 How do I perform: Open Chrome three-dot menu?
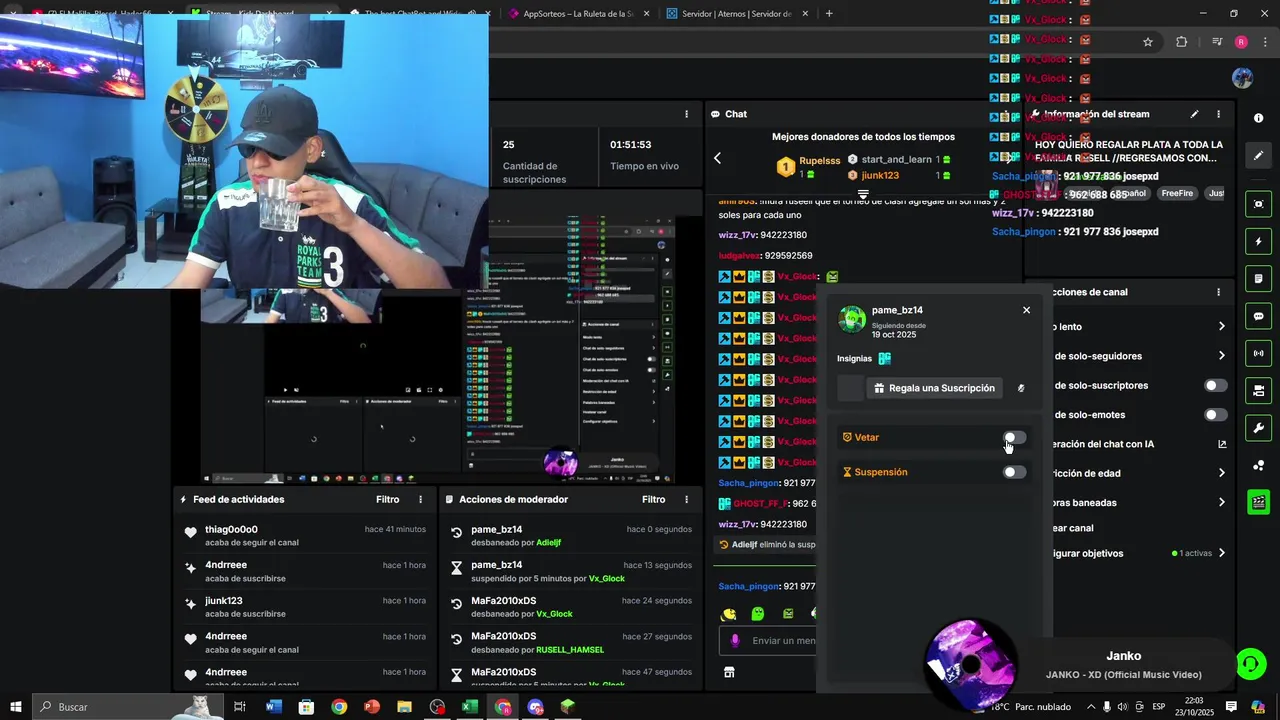1263,42
